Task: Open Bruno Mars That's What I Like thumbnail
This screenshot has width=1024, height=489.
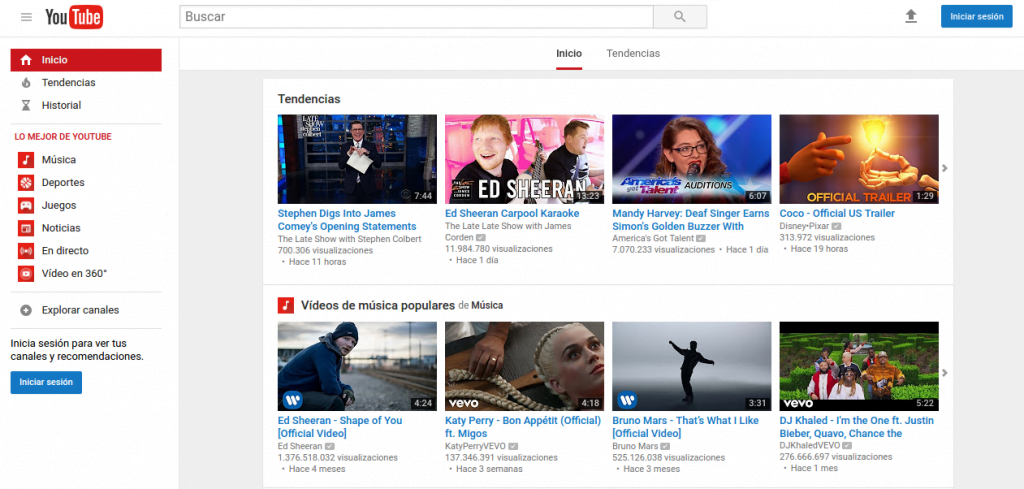Action: pos(692,366)
